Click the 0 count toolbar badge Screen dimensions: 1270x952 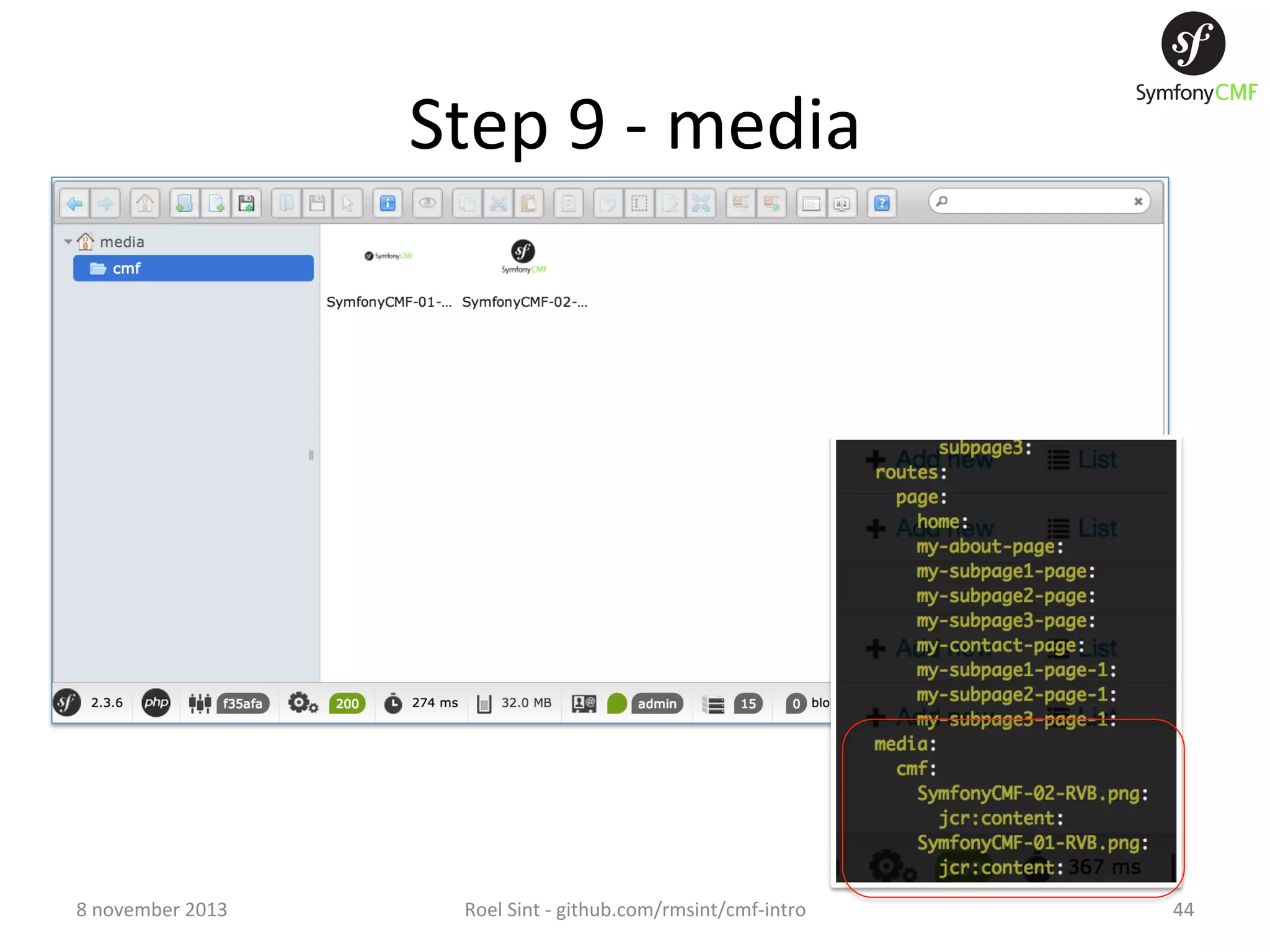(x=796, y=703)
